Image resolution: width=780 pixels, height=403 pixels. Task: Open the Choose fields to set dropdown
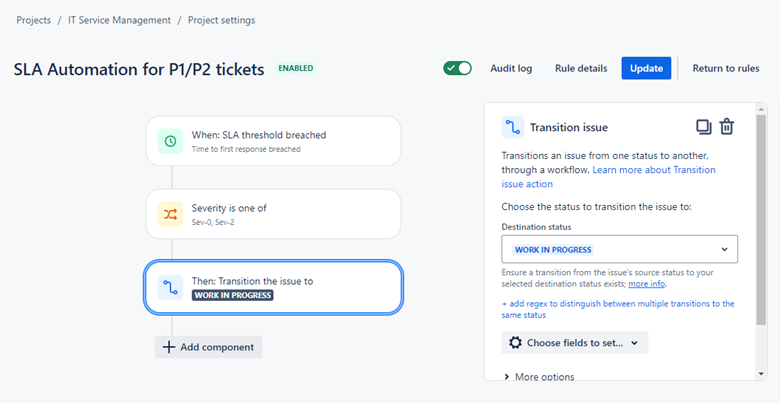pos(574,343)
